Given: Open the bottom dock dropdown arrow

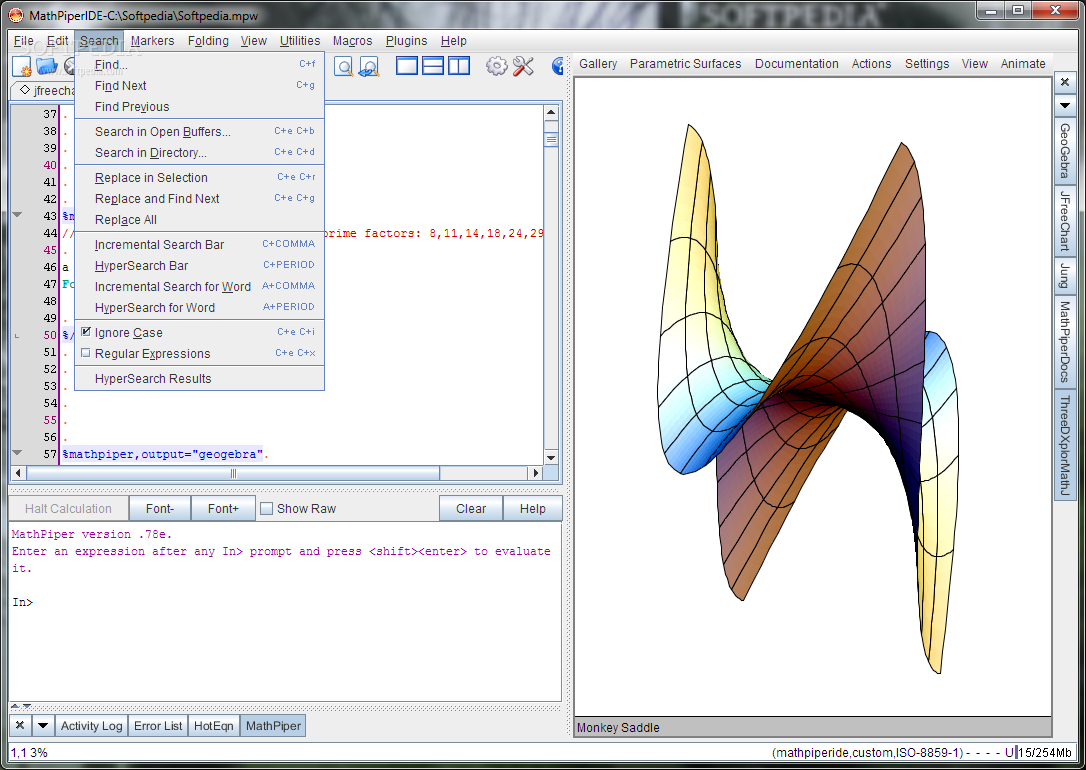Looking at the screenshot, I should point(43,726).
